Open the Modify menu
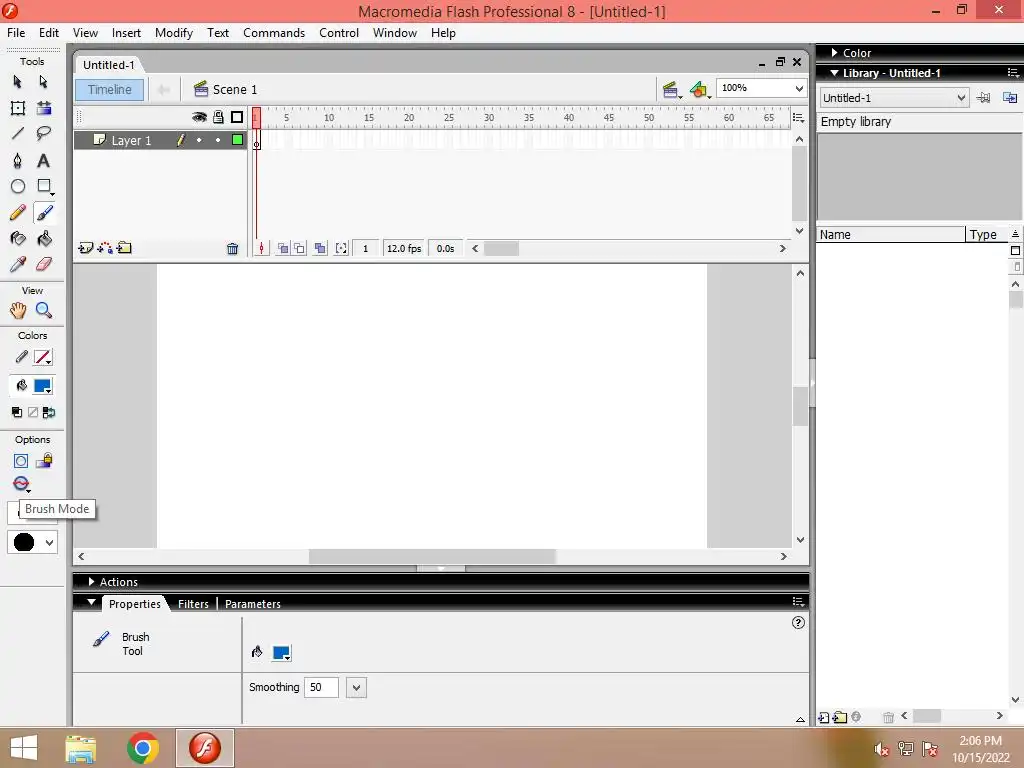1024x768 pixels. tap(174, 33)
